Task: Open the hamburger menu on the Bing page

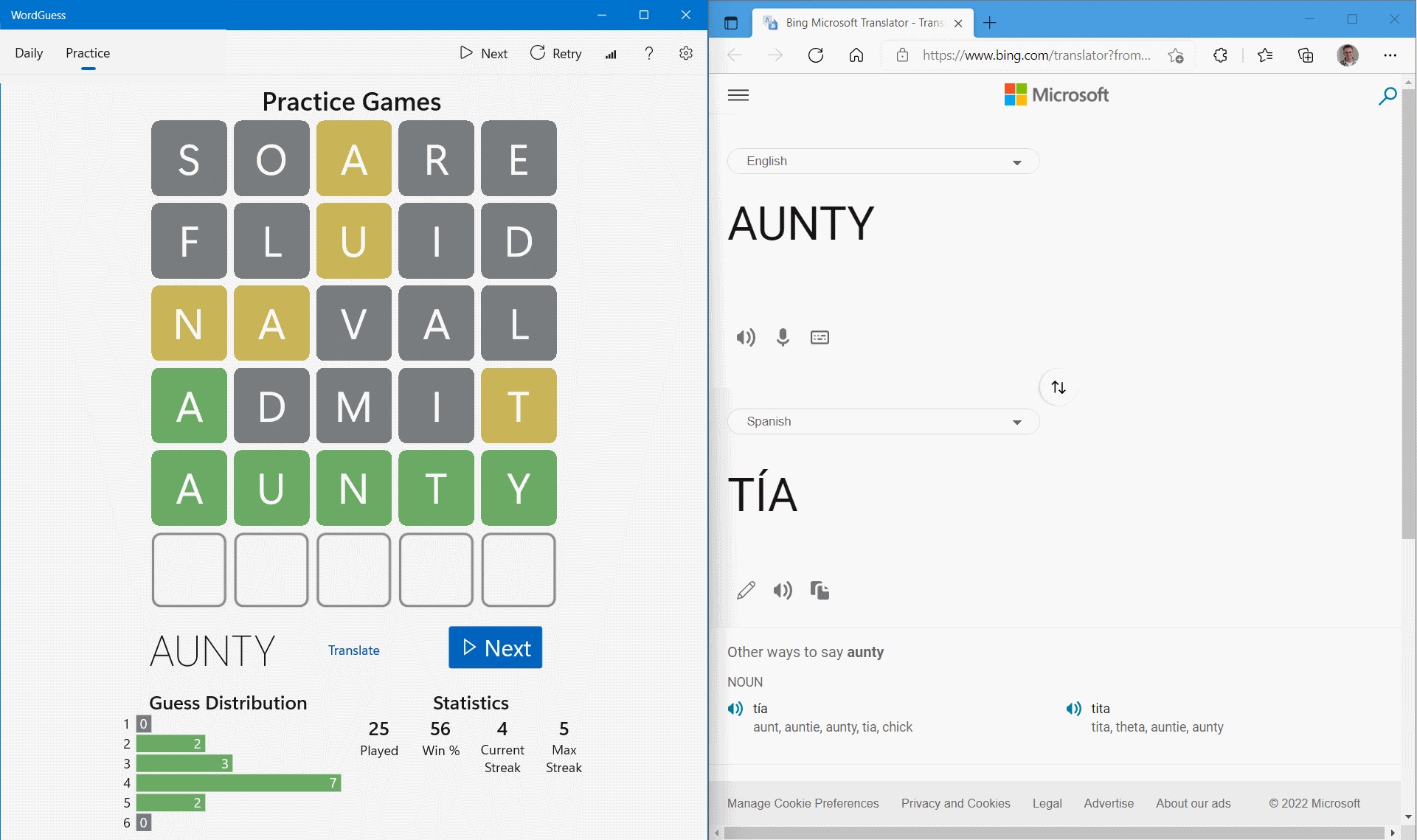Action: click(738, 95)
